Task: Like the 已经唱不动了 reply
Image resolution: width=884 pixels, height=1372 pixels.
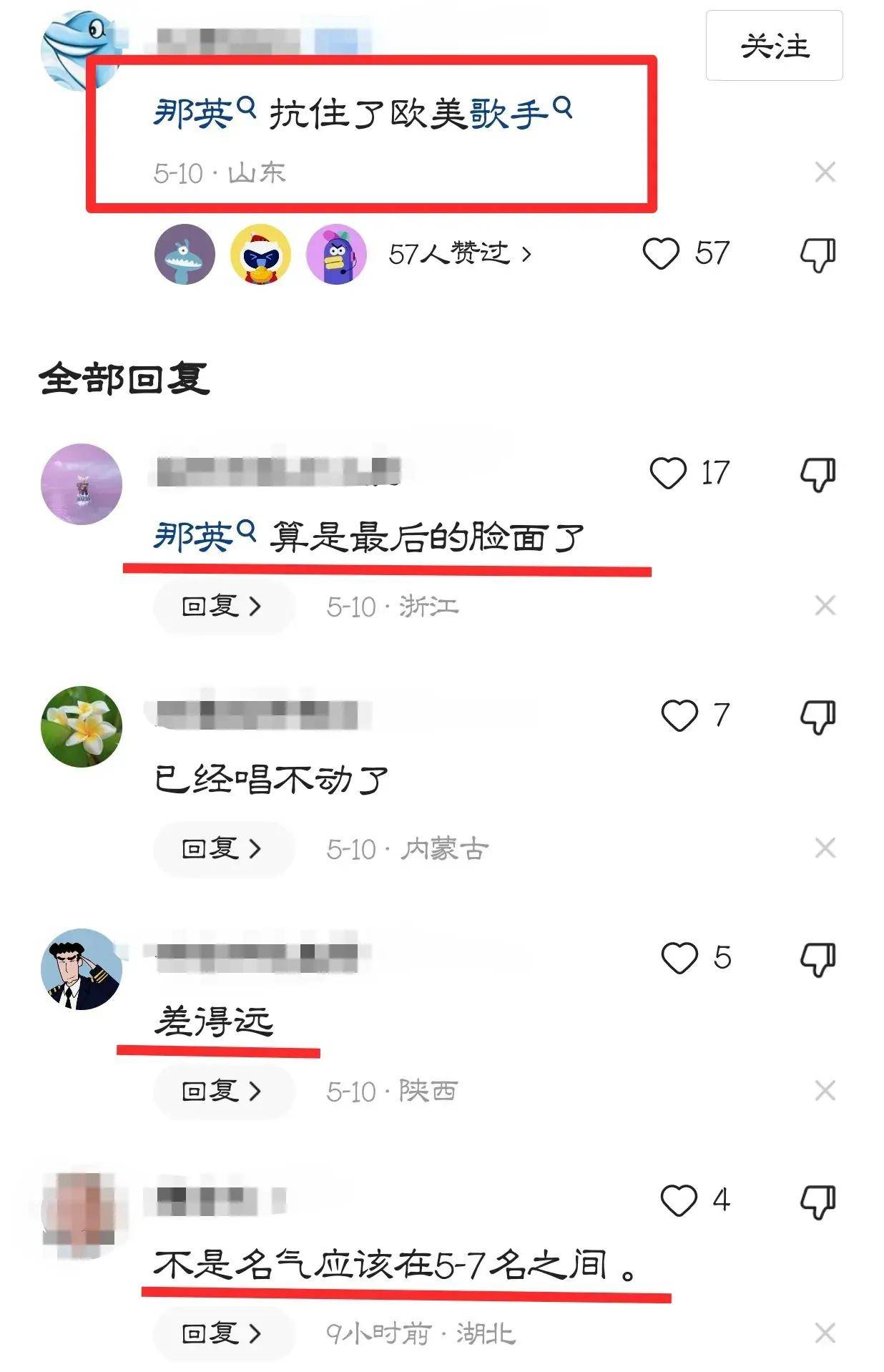Action: coord(679,715)
